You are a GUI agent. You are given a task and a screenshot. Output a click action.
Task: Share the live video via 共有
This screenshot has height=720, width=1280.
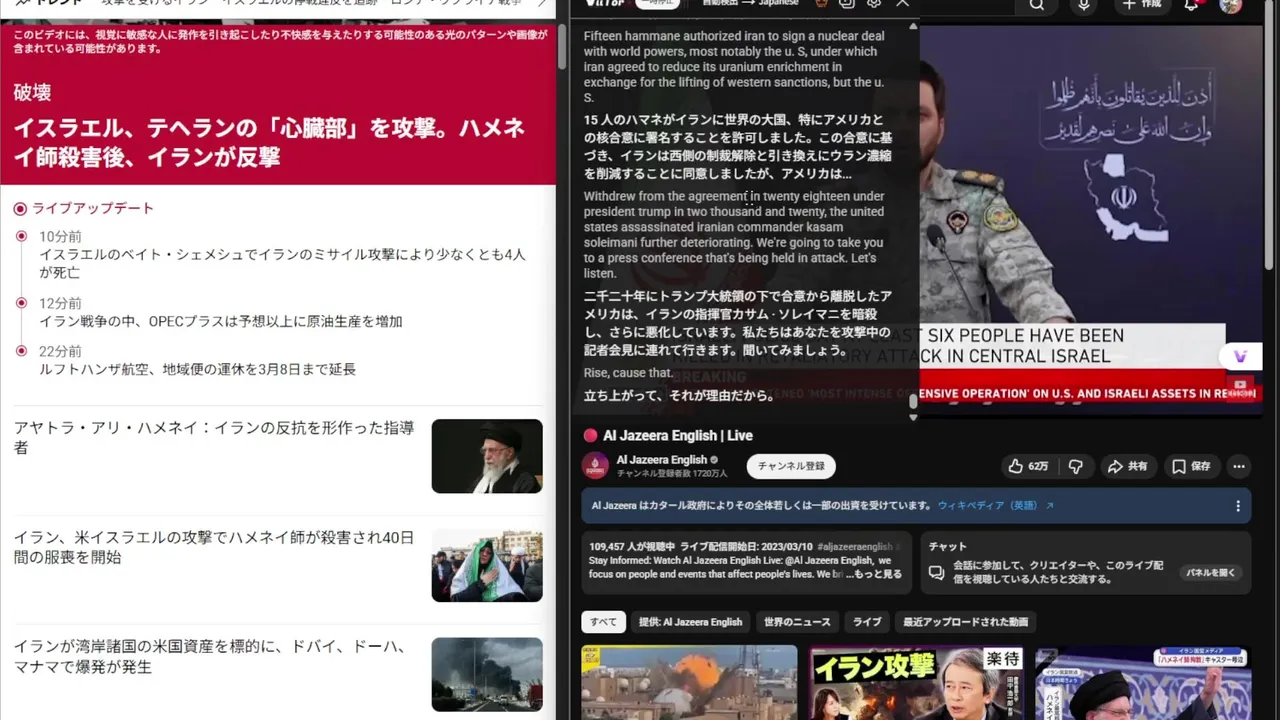point(1127,466)
